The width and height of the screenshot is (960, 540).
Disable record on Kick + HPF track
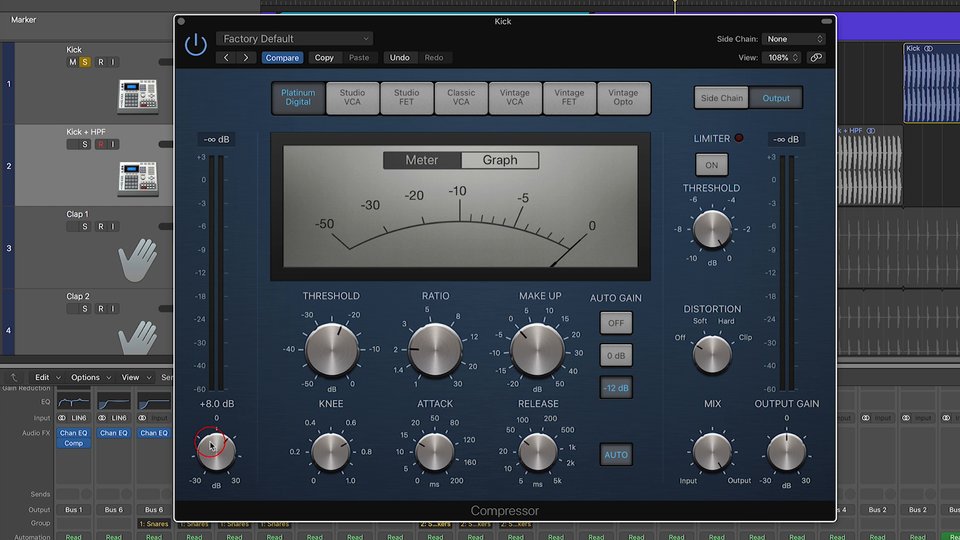point(101,144)
